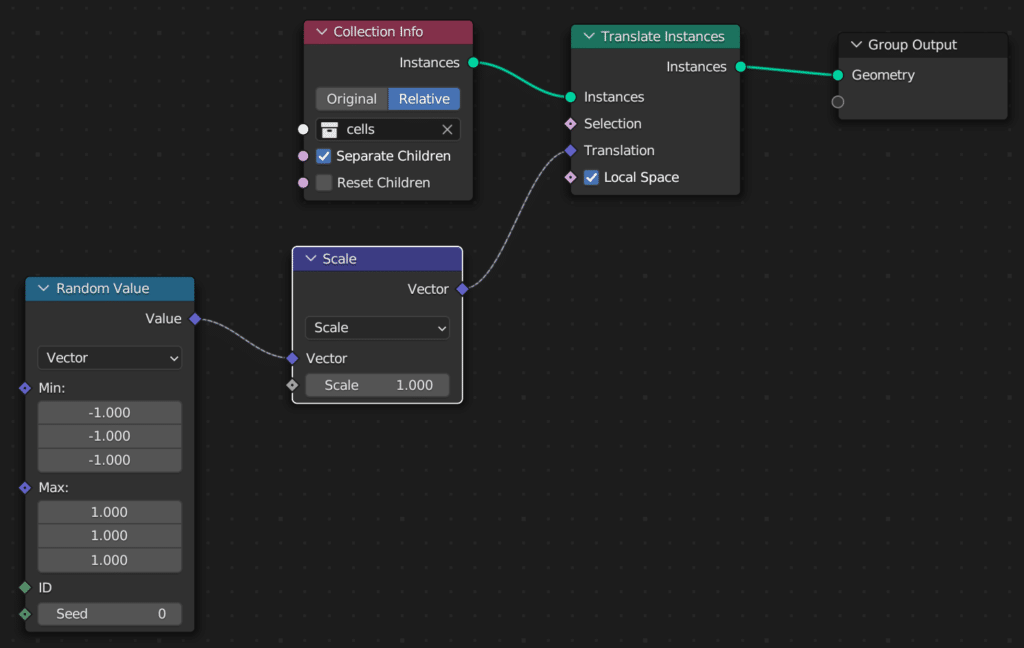
Task: Click the Seed input socket diamond
Action: [25, 614]
